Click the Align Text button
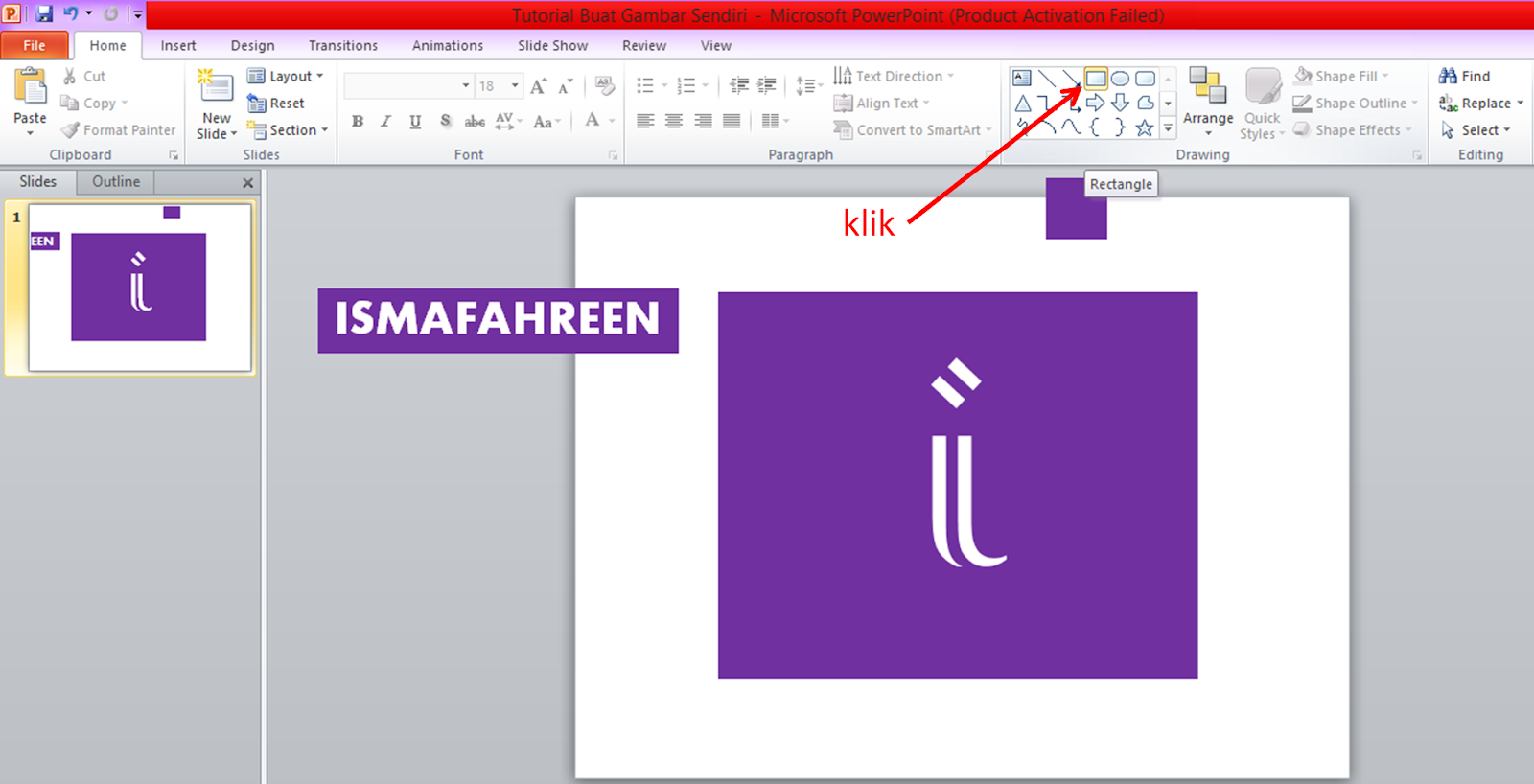This screenshot has height=784, width=1534. pyautogui.click(x=881, y=103)
